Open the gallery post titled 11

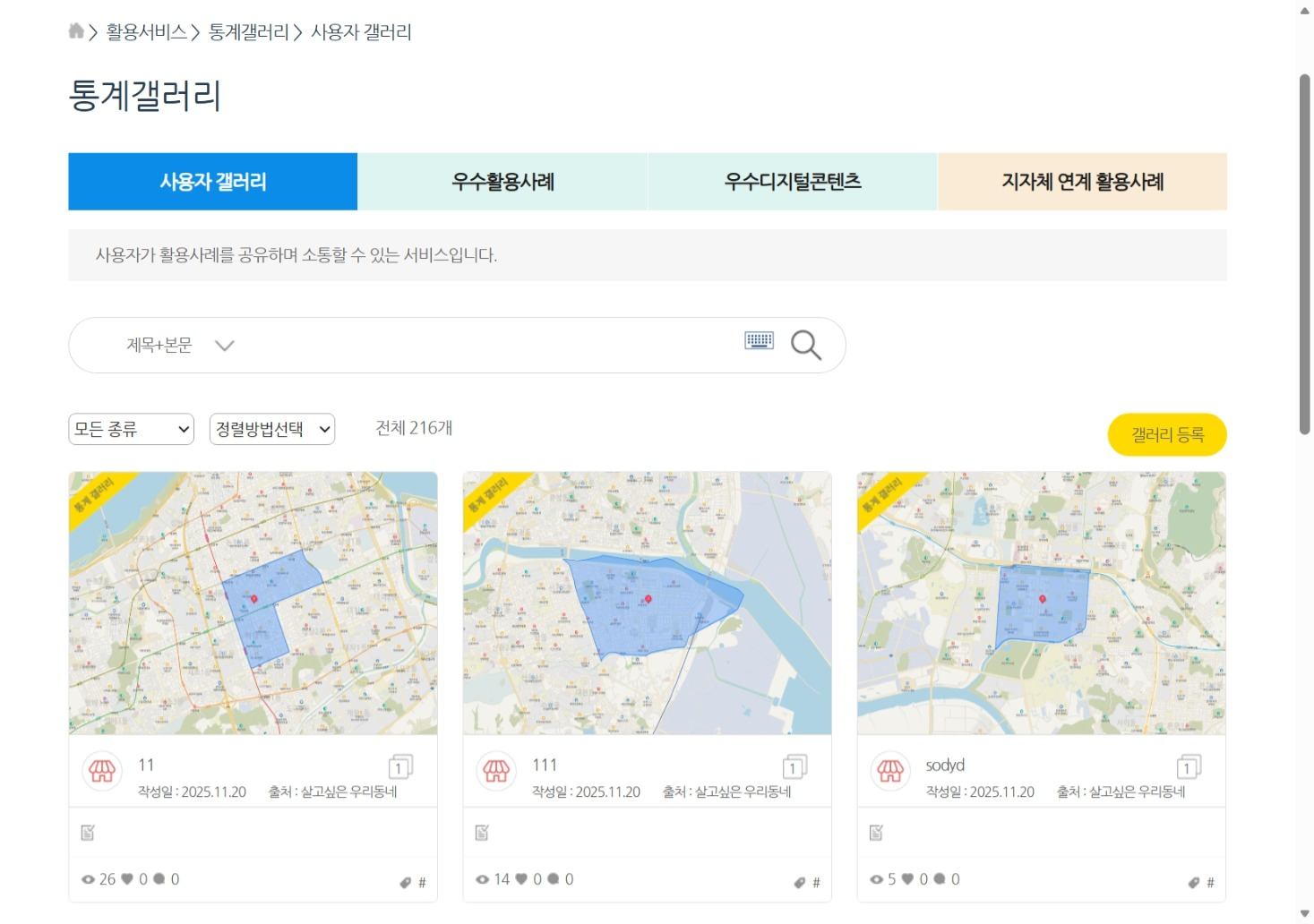tap(146, 765)
